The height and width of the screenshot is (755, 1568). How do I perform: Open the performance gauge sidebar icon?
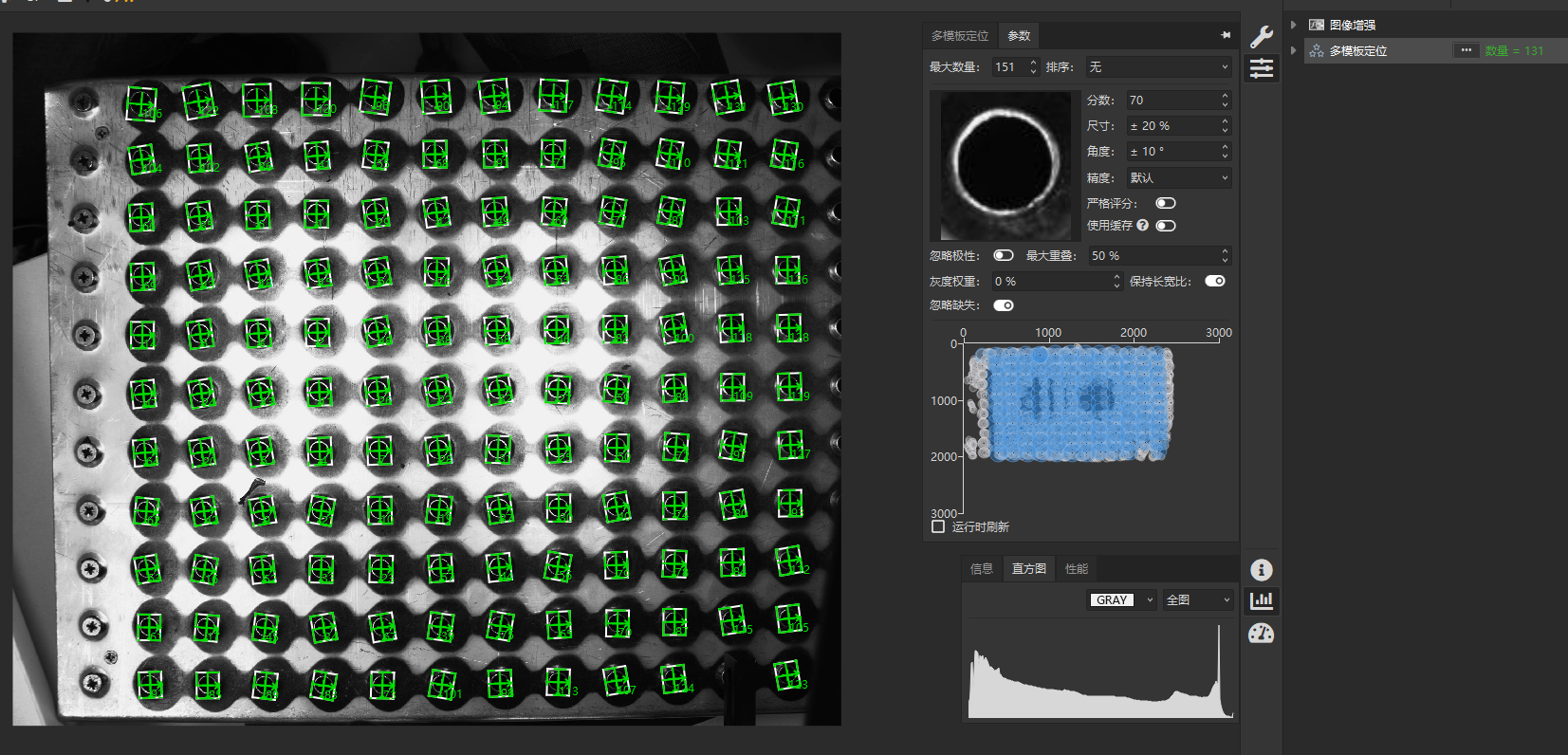pyautogui.click(x=1261, y=634)
